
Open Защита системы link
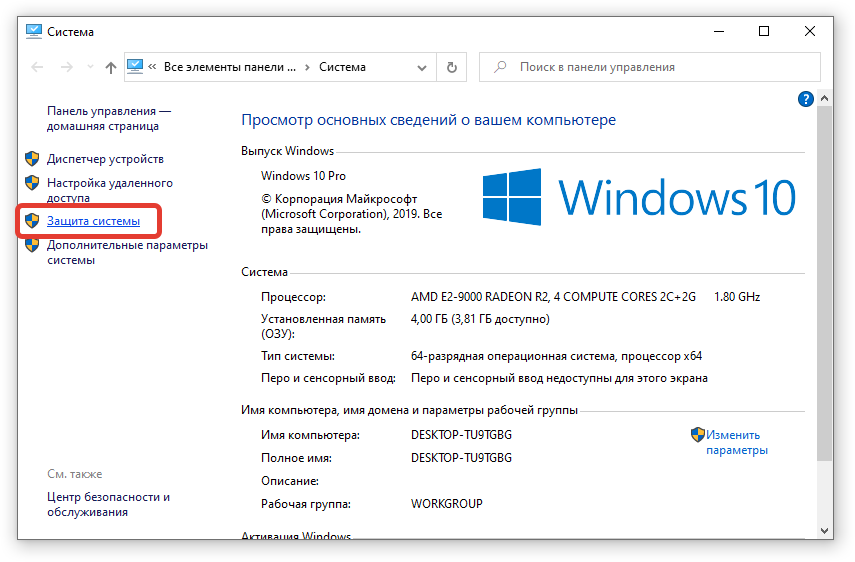(x=94, y=220)
